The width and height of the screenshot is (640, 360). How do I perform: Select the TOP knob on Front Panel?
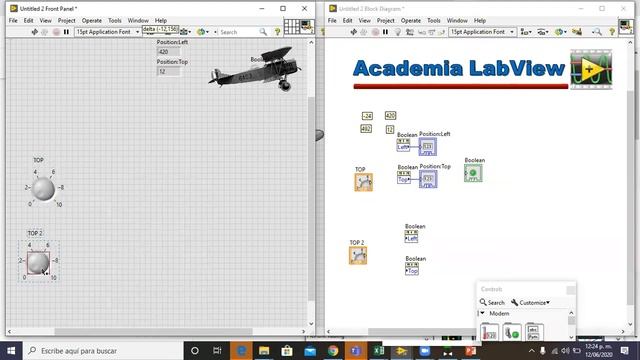click(x=43, y=189)
